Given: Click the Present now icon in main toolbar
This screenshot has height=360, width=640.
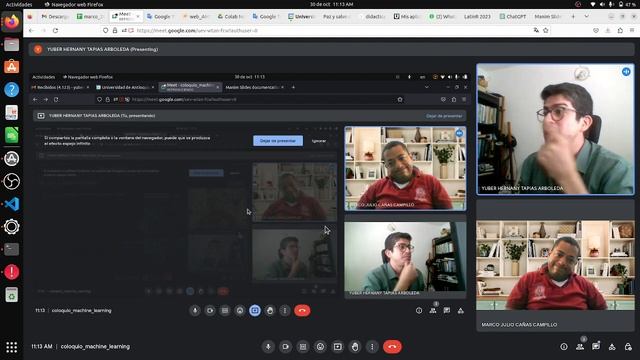Looking at the screenshot, I should click(338, 347).
